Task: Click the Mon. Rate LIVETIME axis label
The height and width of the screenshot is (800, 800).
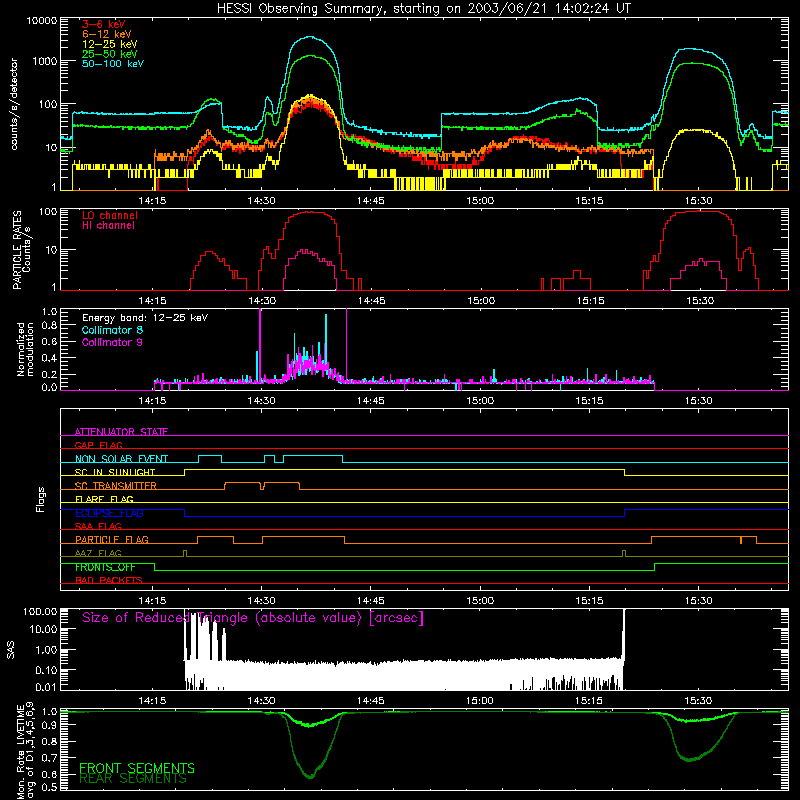Action: point(26,751)
